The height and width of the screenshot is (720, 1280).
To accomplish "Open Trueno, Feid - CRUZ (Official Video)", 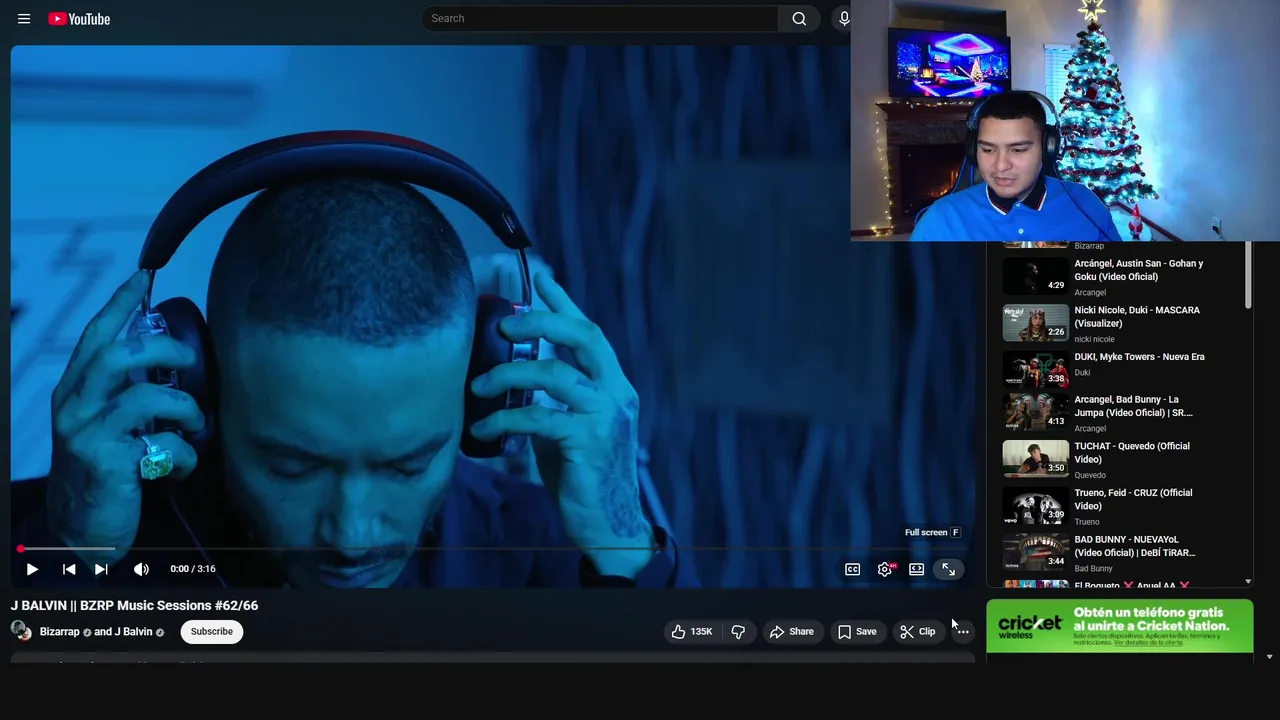I will (1133, 499).
